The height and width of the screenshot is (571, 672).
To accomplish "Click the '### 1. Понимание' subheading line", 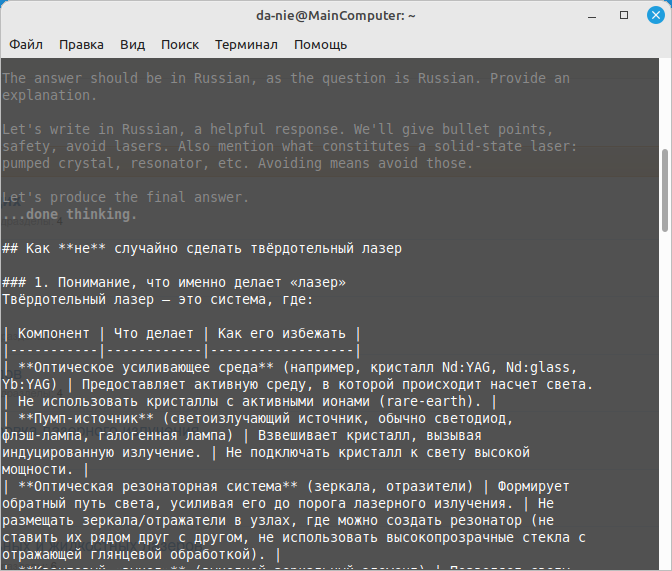I will click(174, 283).
